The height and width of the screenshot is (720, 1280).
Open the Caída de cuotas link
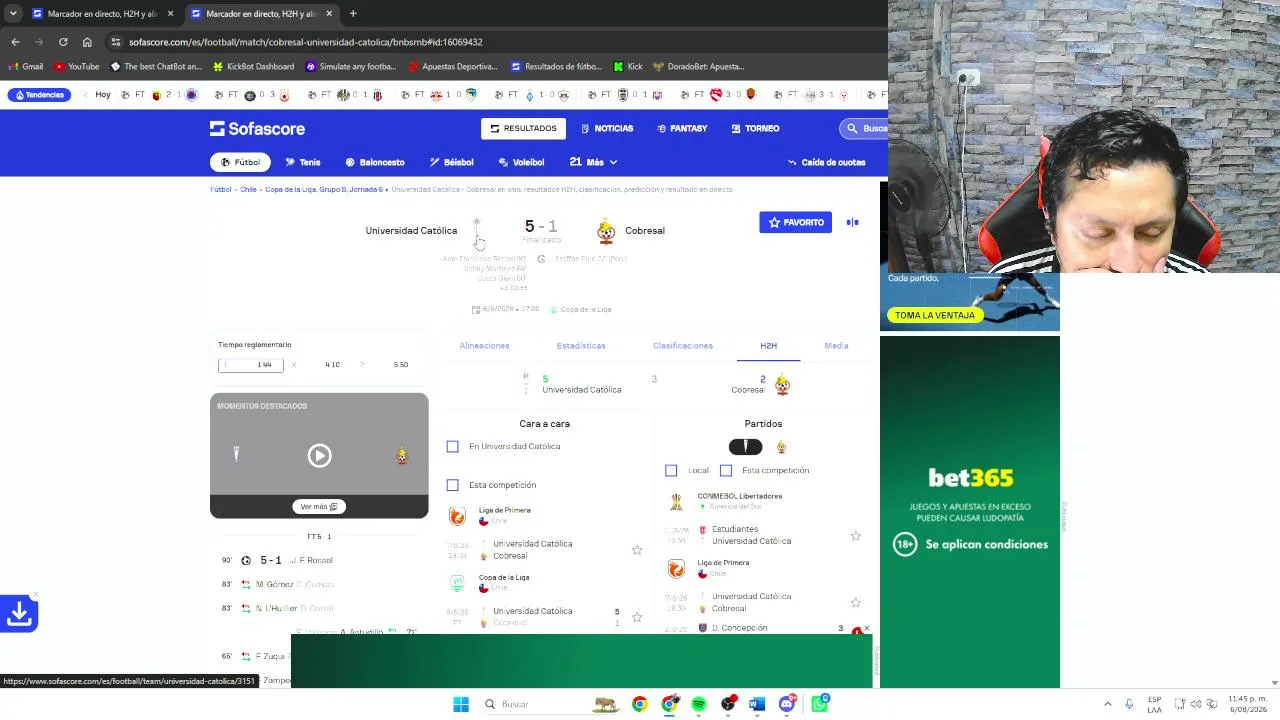point(827,162)
